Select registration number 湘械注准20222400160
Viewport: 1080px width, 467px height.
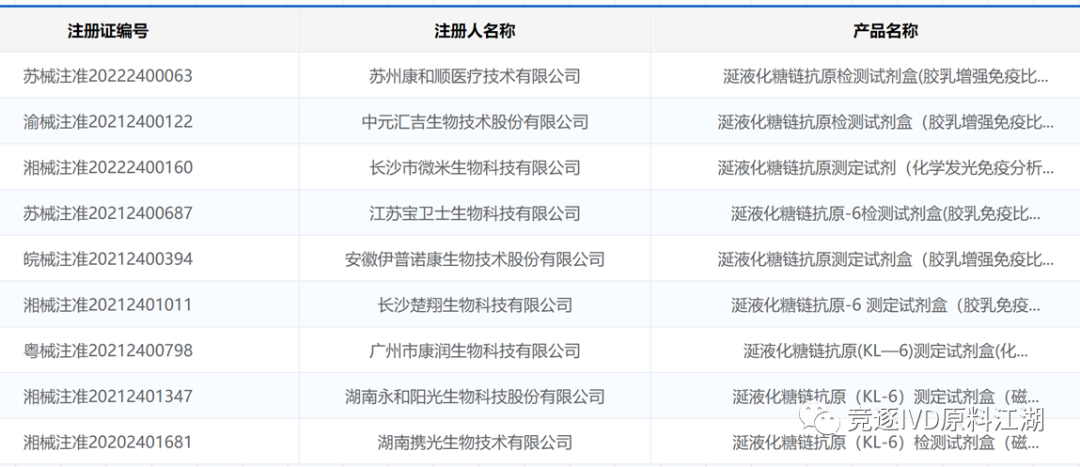point(108,168)
